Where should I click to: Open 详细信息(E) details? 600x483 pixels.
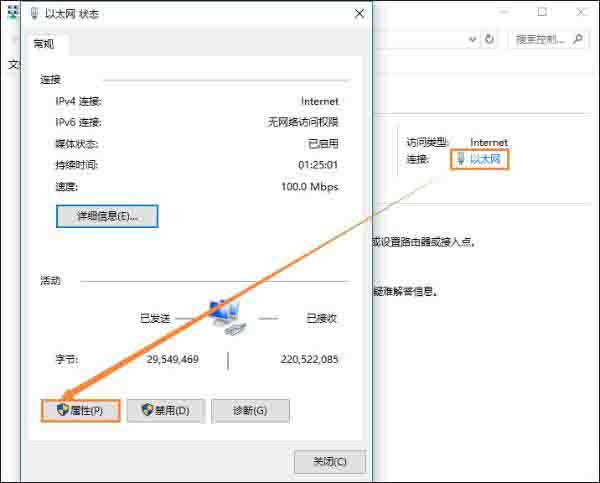click(107, 215)
